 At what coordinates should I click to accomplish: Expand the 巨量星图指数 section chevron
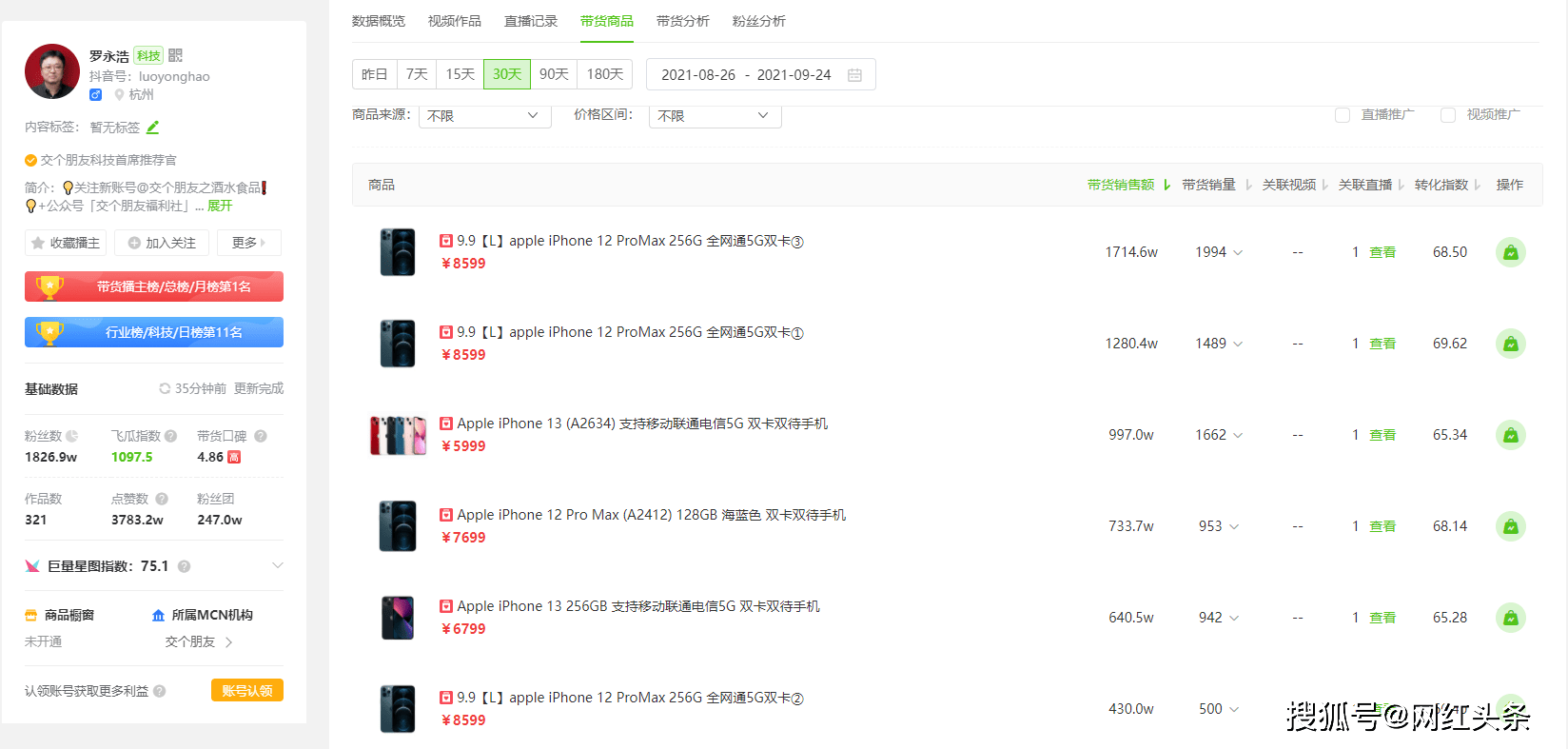[277, 566]
